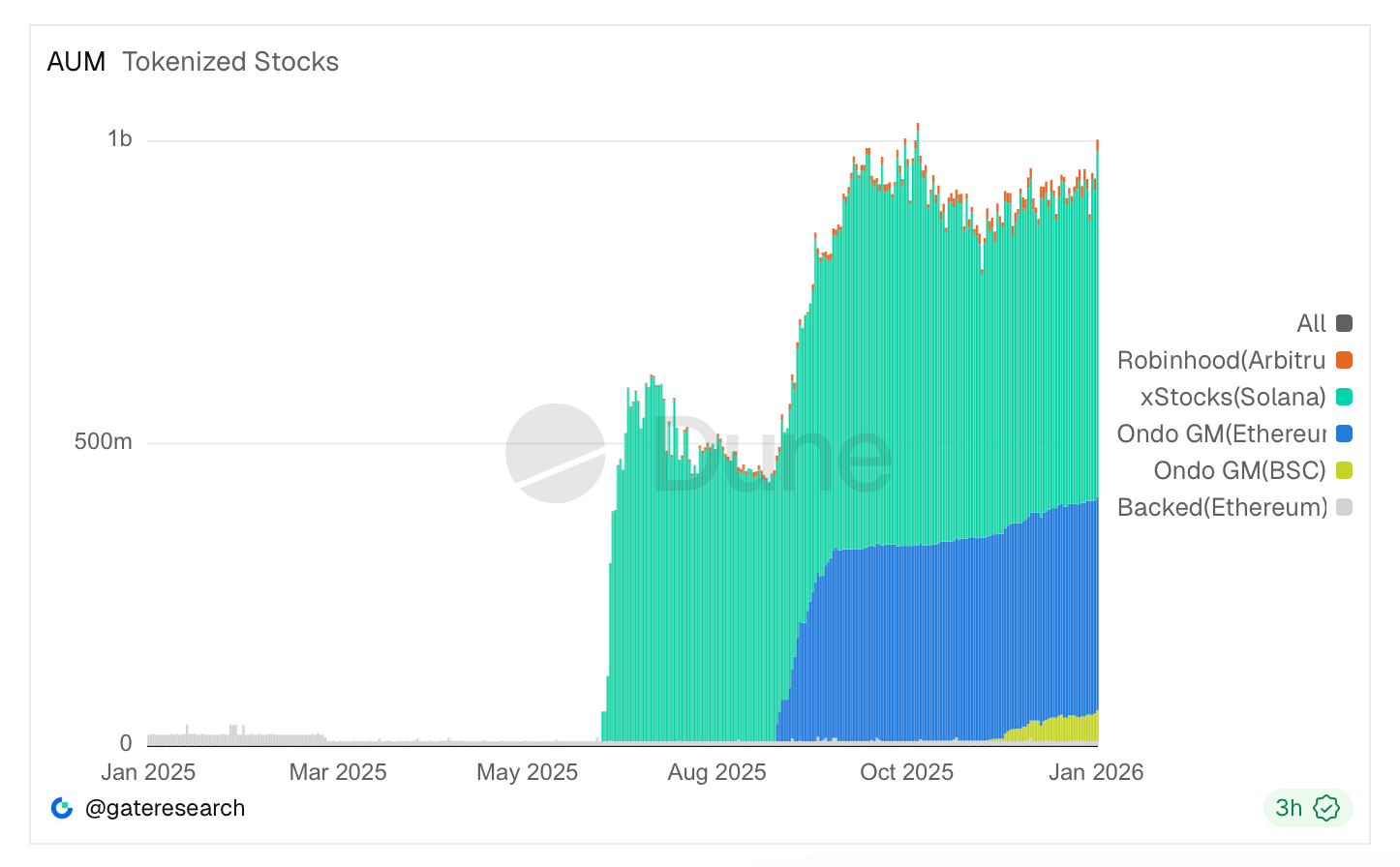Click the Dune logo beside @gateresearch
The width and height of the screenshot is (1400, 867).
pos(61,808)
